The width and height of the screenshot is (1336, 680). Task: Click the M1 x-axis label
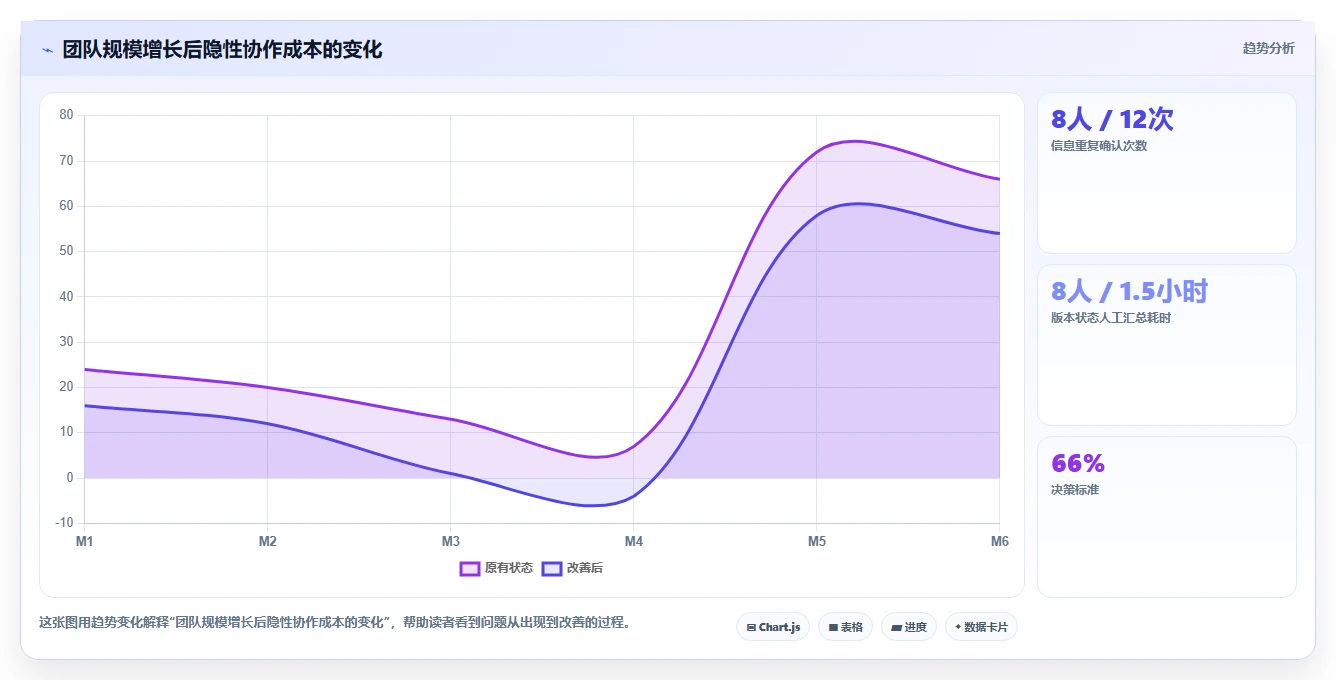click(x=84, y=541)
